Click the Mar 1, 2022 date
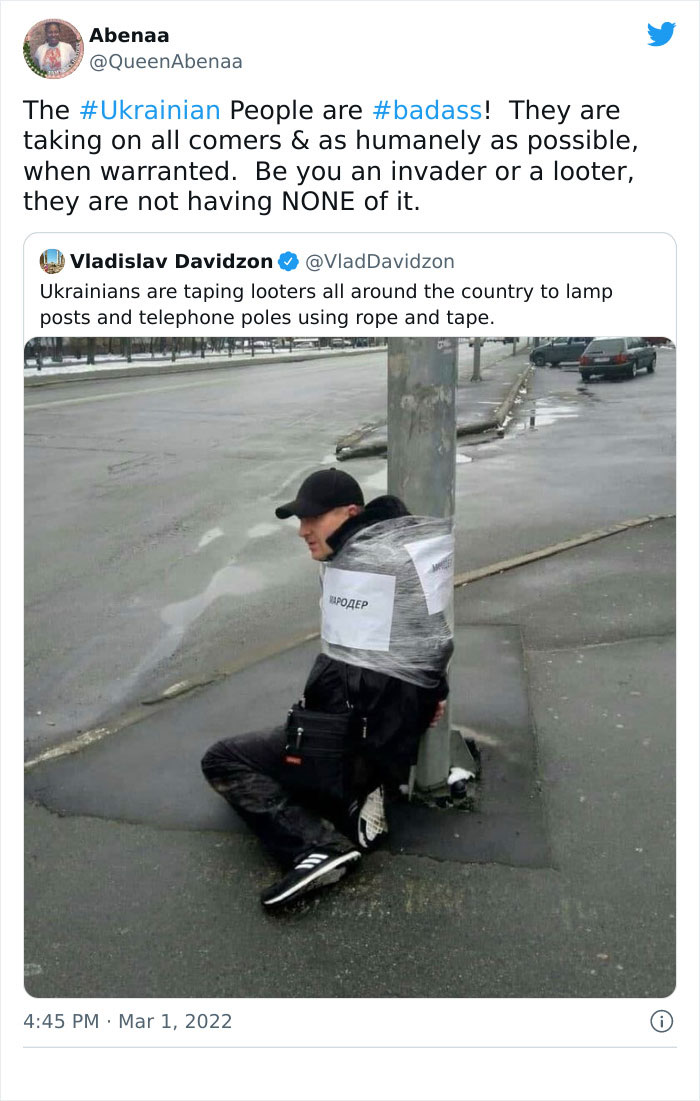This screenshot has height=1101, width=700. pos(175,1021)
